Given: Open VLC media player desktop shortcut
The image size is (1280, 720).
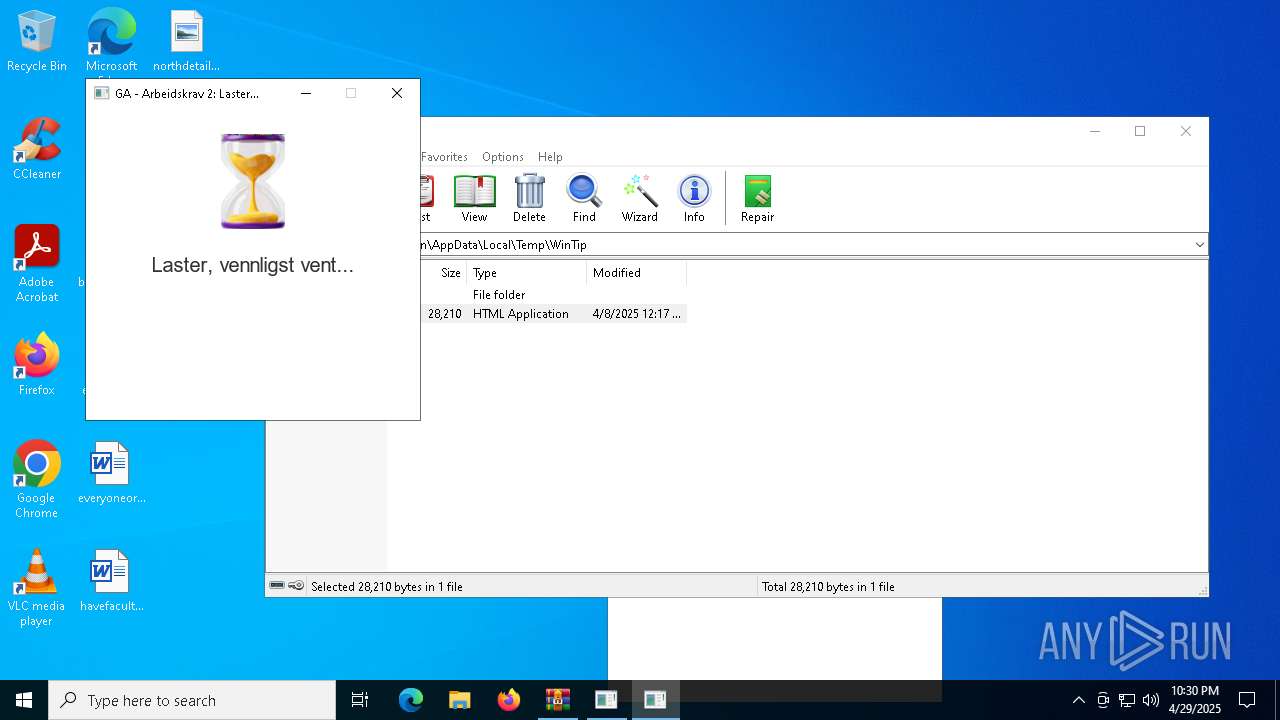Looking at the screenshot, I should (x=37, y=588).
